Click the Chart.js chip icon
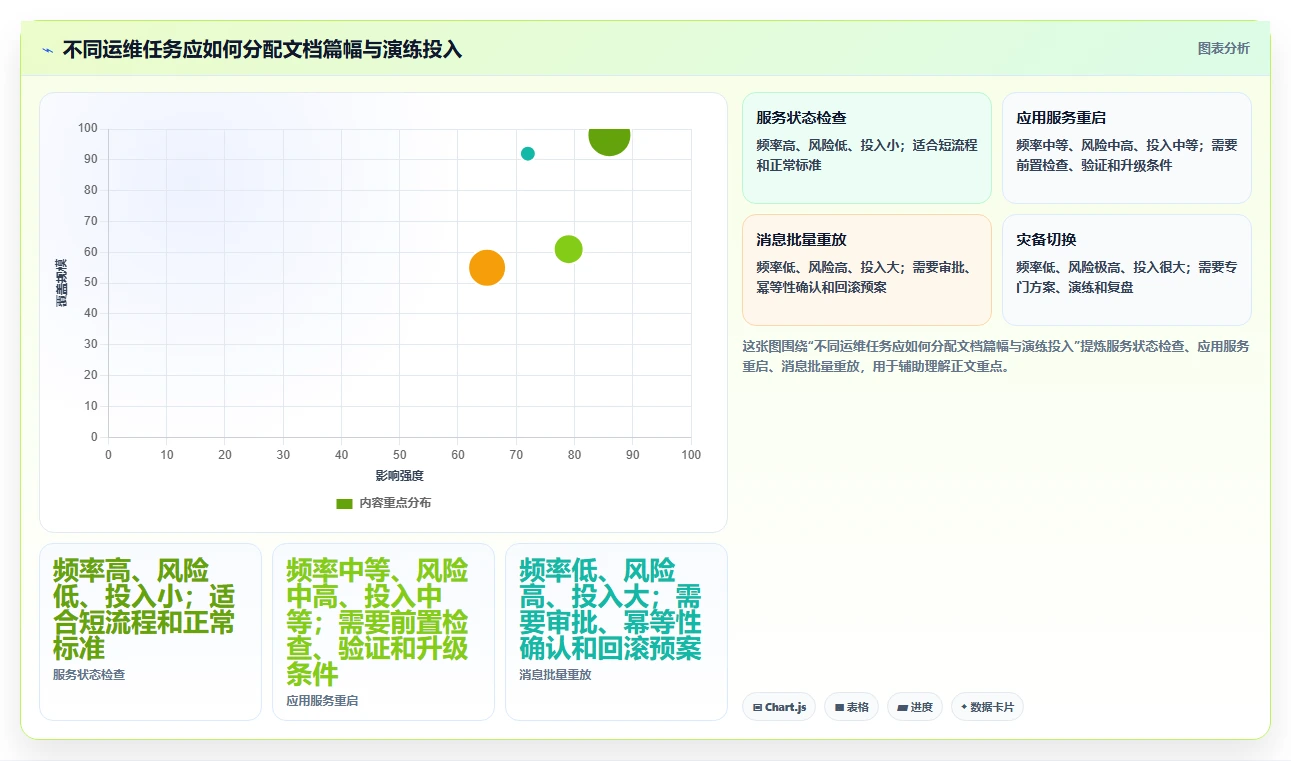 [758, 707]
